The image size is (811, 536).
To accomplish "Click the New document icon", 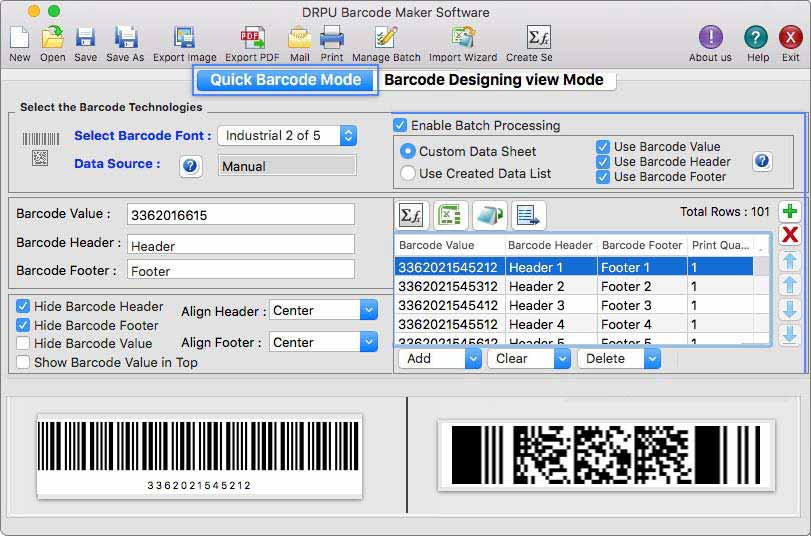I will [20, 38].
